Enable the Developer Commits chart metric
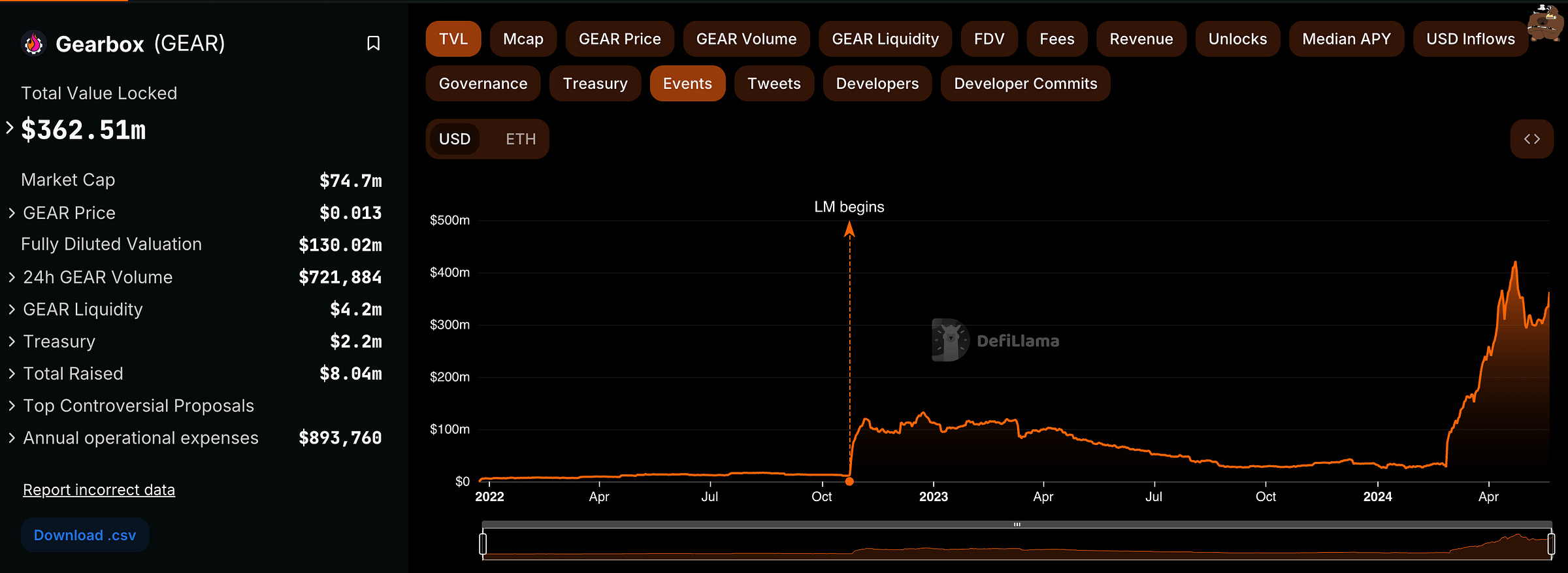 [x=1026, y=84]
